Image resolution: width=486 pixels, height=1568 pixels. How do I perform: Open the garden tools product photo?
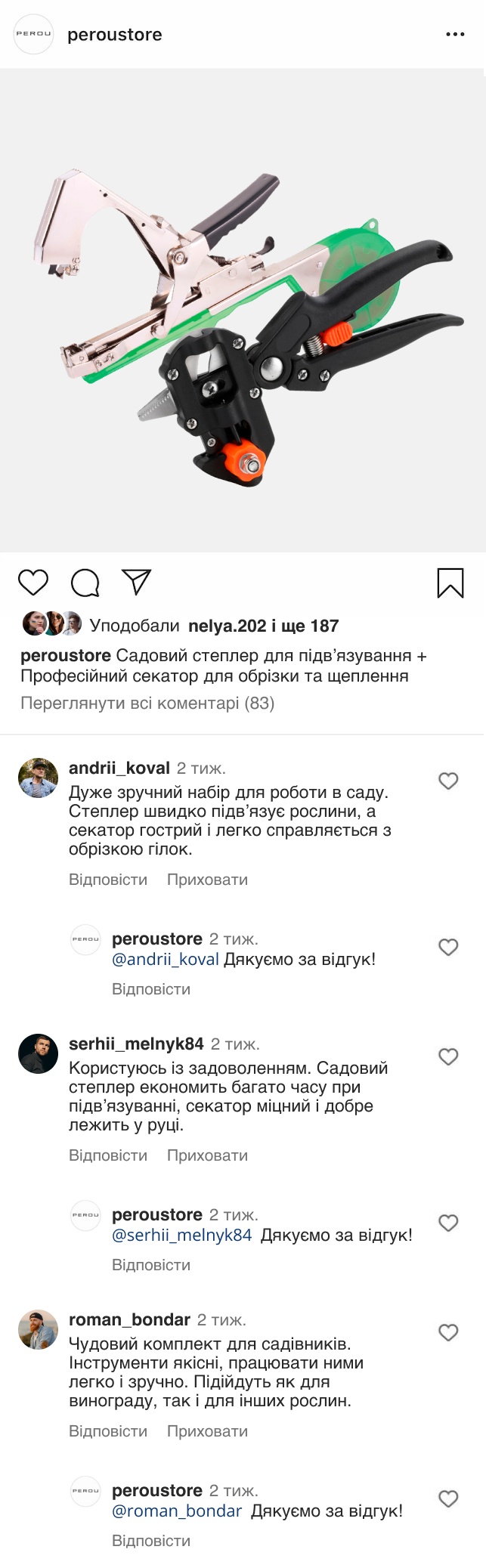click(x=243, y=311)
